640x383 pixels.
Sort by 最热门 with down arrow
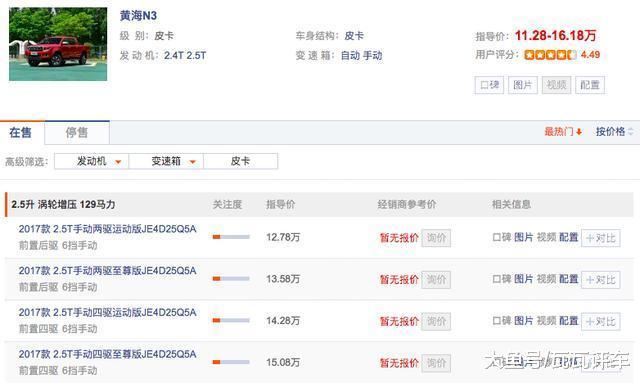[563, 131]
